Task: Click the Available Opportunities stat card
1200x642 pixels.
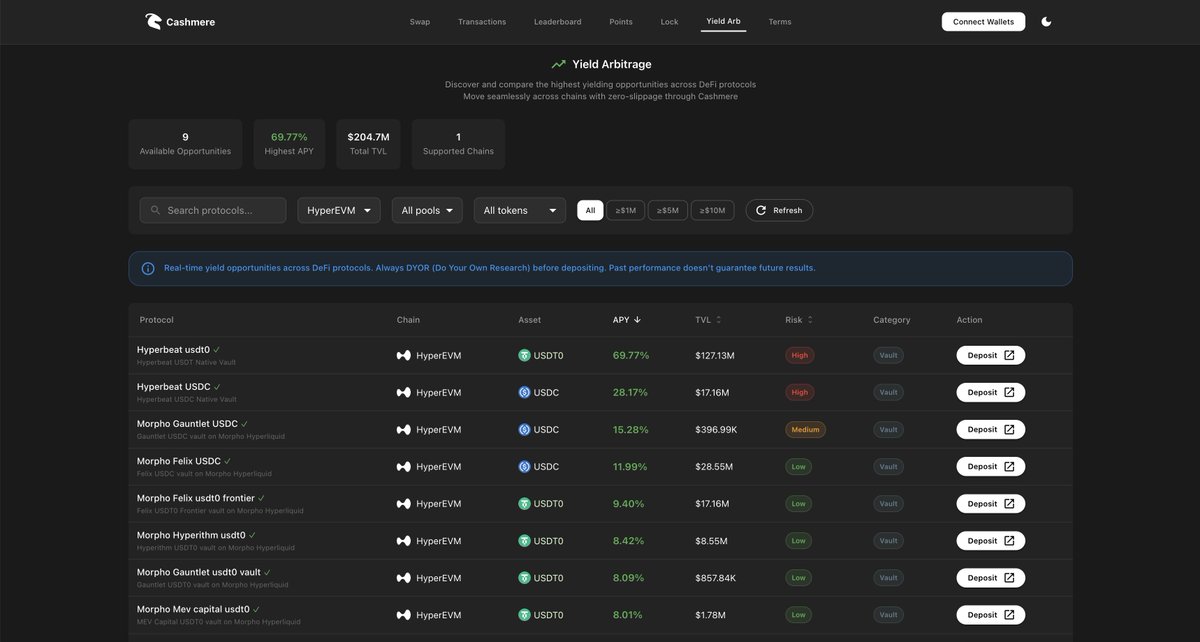Action: pos(185,144)
